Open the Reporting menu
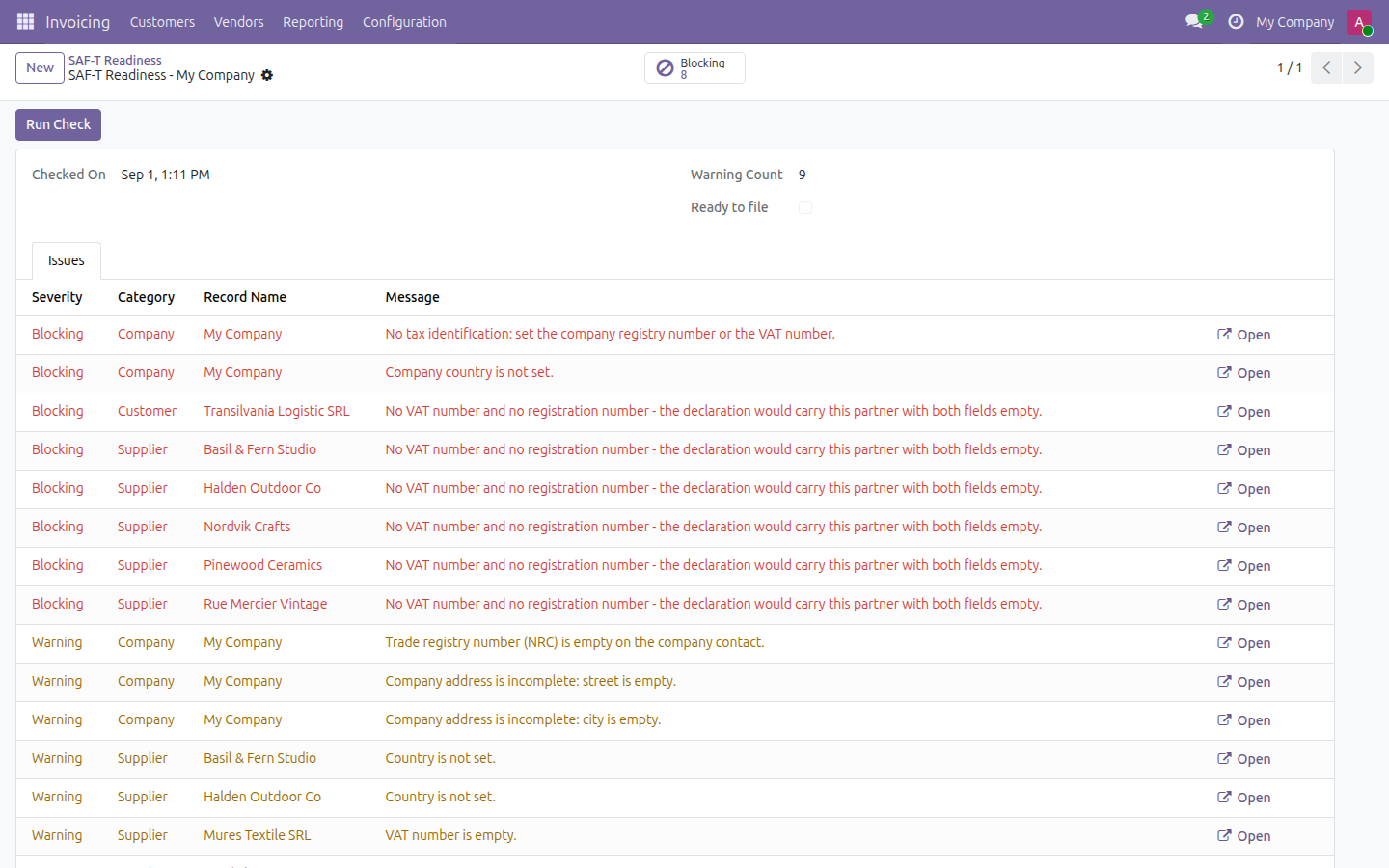The image size is (1389, 868). click(x=313, y=22)
